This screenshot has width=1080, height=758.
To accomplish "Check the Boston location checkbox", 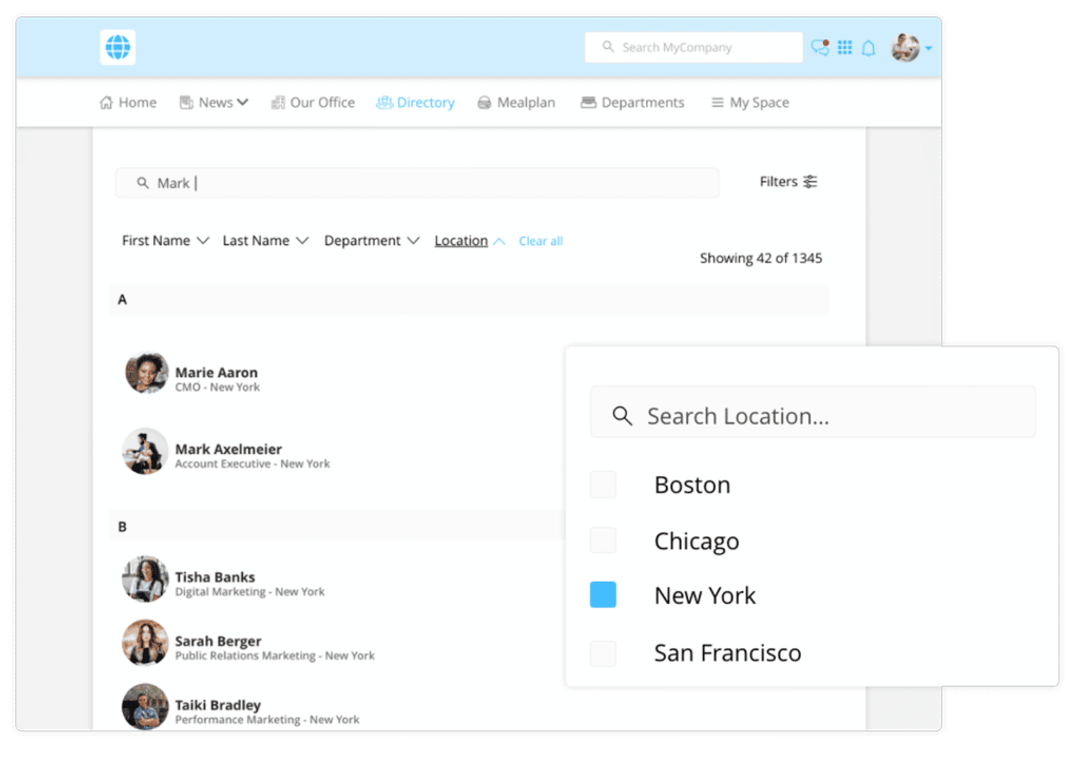I will [x=603, y=484].
